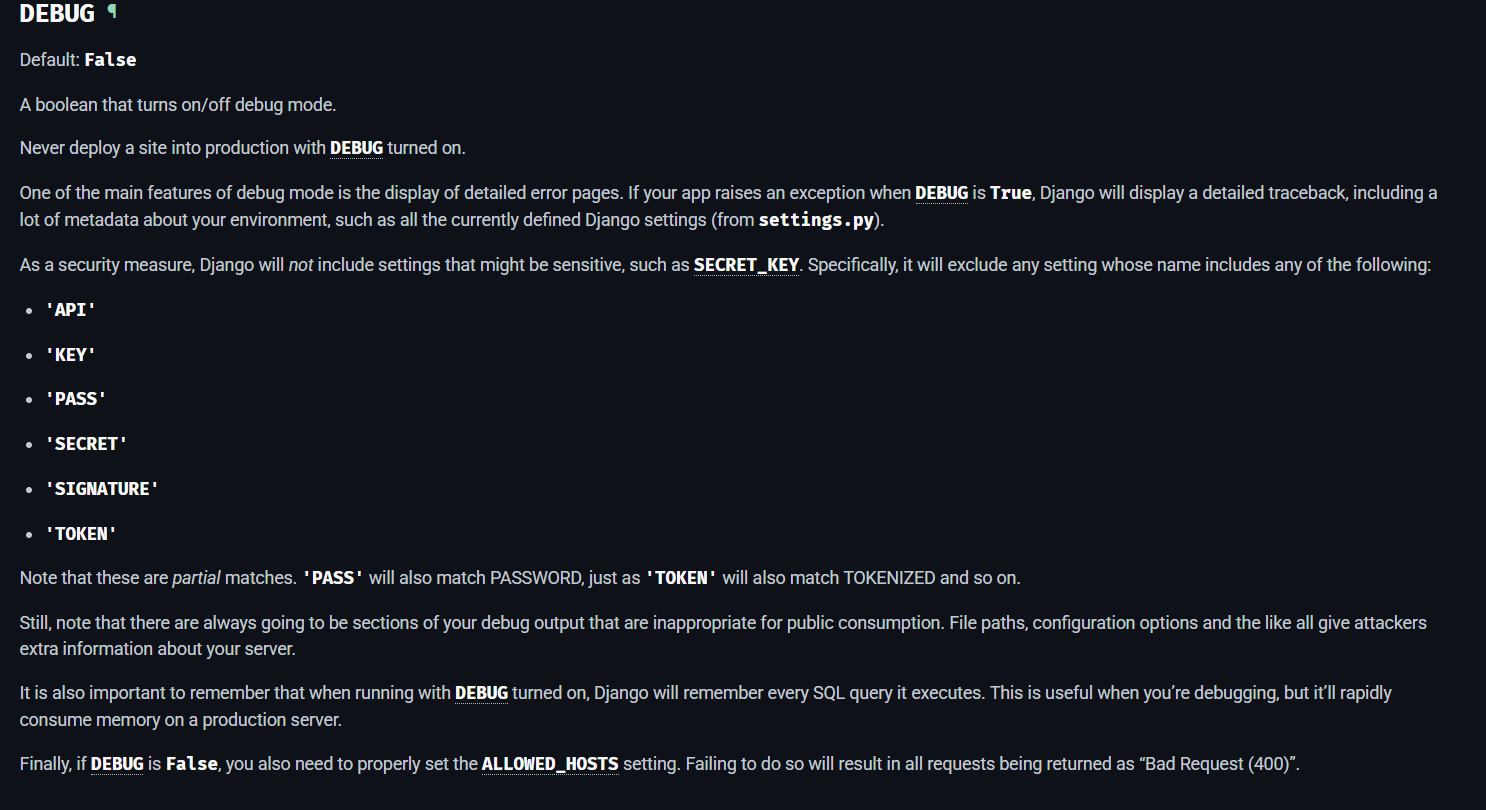Click the default value False under the heading
The width and height of the screenshot is (1486, 810).
tap(110, 60)
